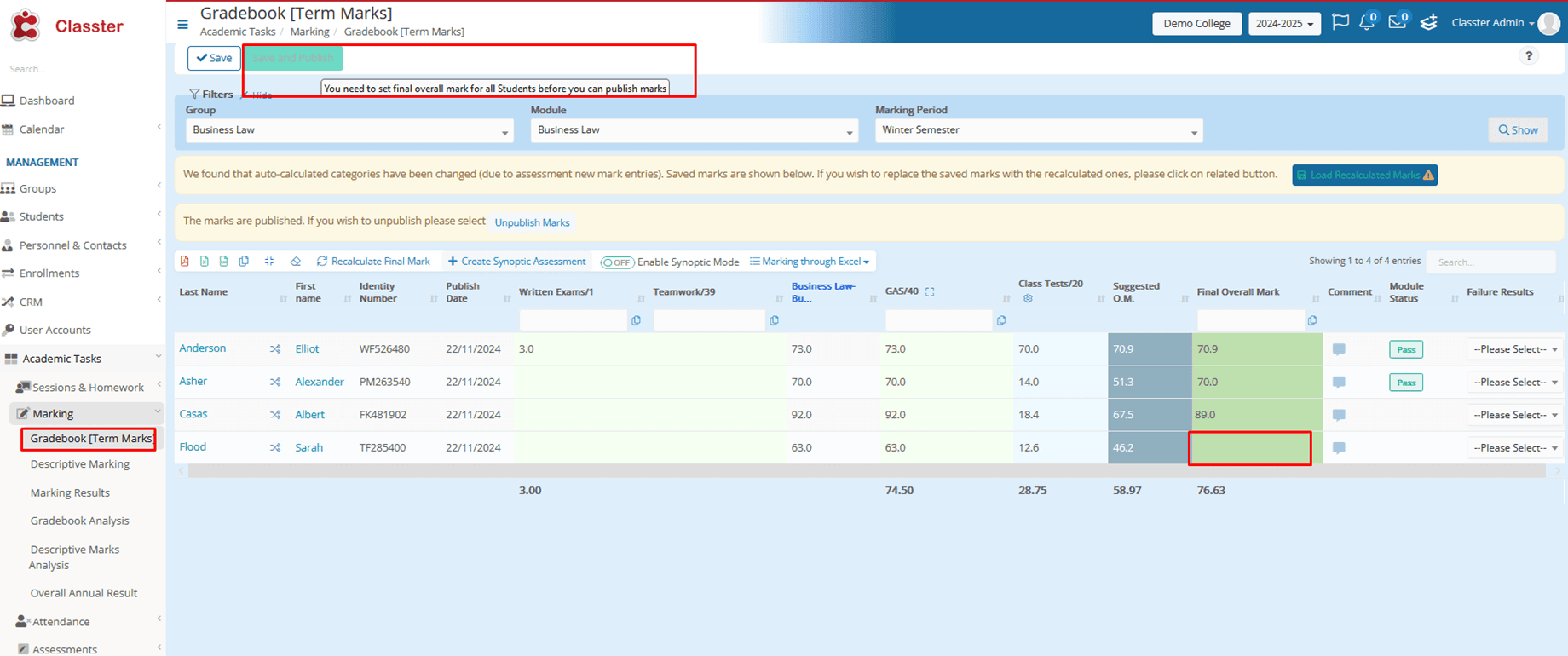Open student link Casas

point(193,414)
